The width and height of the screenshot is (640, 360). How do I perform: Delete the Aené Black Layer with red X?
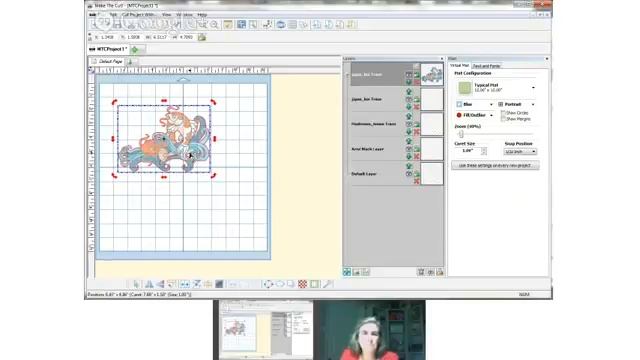pos(416,157)
